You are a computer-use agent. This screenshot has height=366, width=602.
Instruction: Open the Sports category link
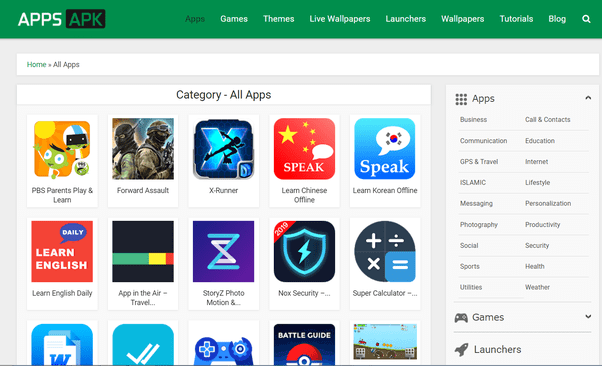[470, 266]
